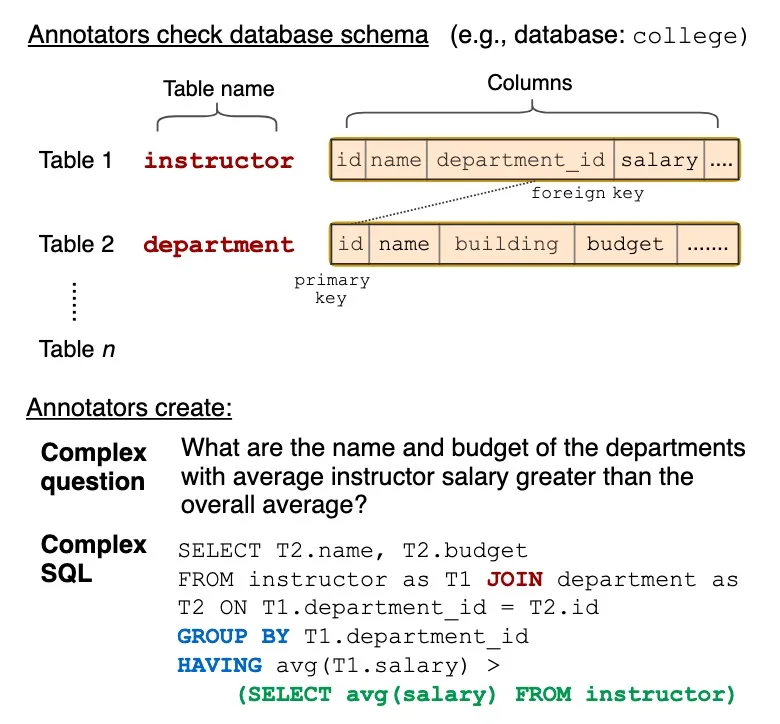This screenshot has width=780, height=724.
Task: Click the 'Annotators check database schema' heading
Action: [x=228, y=35]
